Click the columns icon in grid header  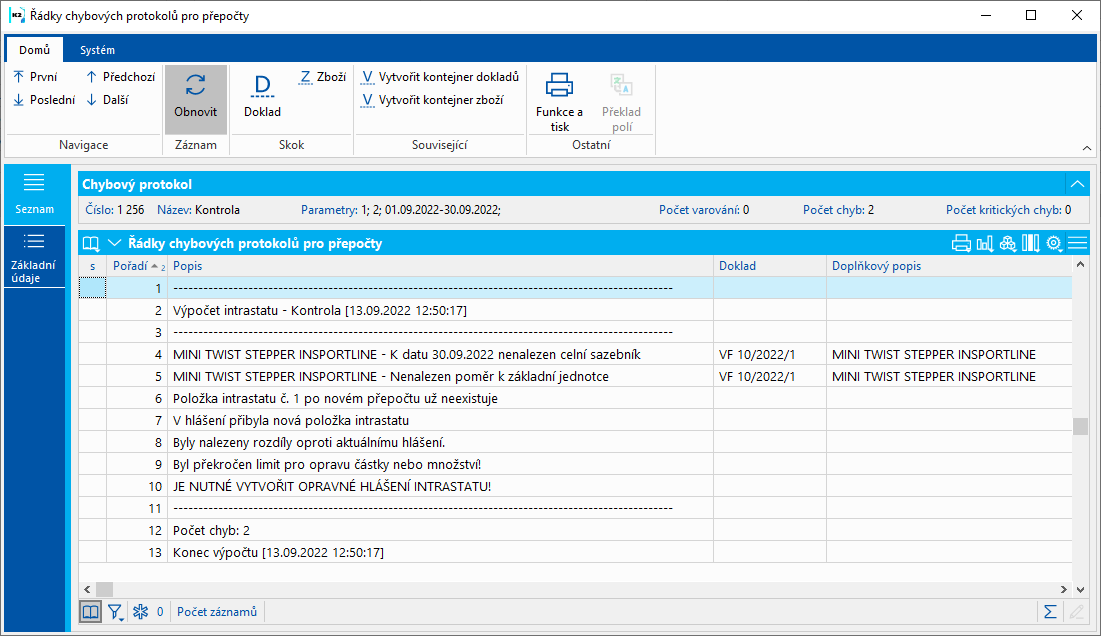[x=1031, y=243]
